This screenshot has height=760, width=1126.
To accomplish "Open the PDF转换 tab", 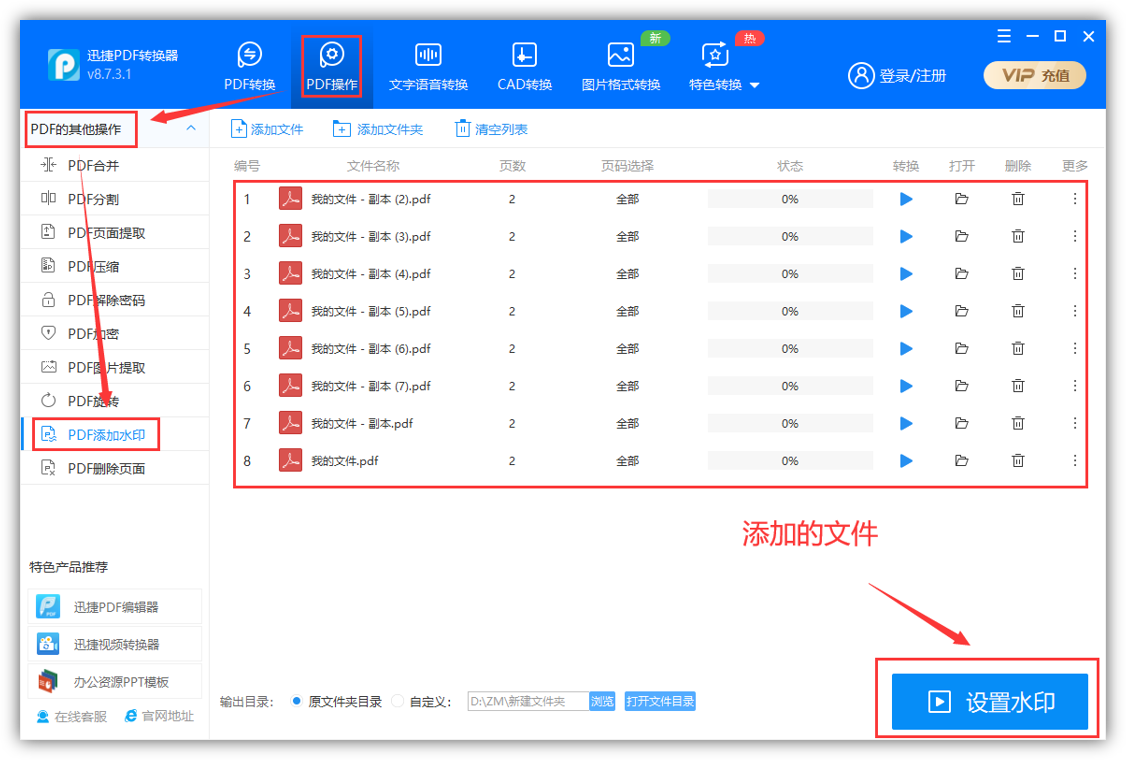I will [249, 66].
